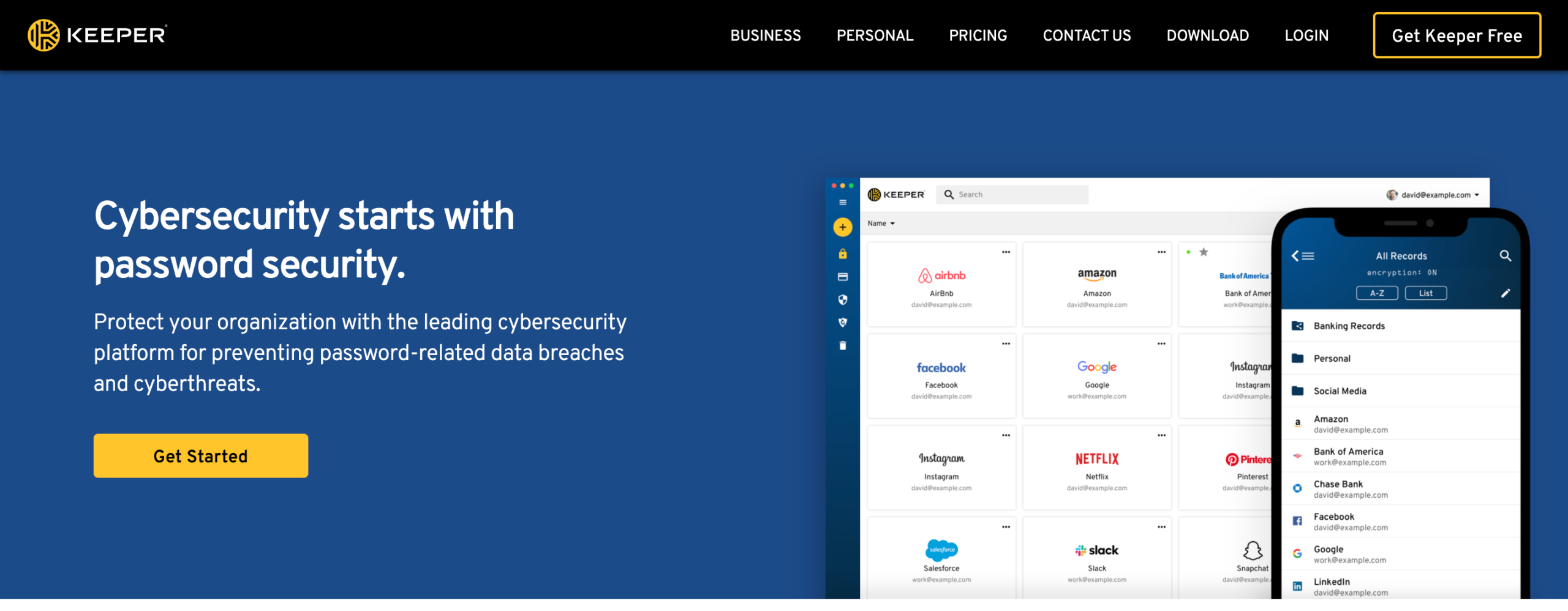Click the trash icon in the sidebar
This screenshot has height=611, width=1568.
(x=843, y=345)
